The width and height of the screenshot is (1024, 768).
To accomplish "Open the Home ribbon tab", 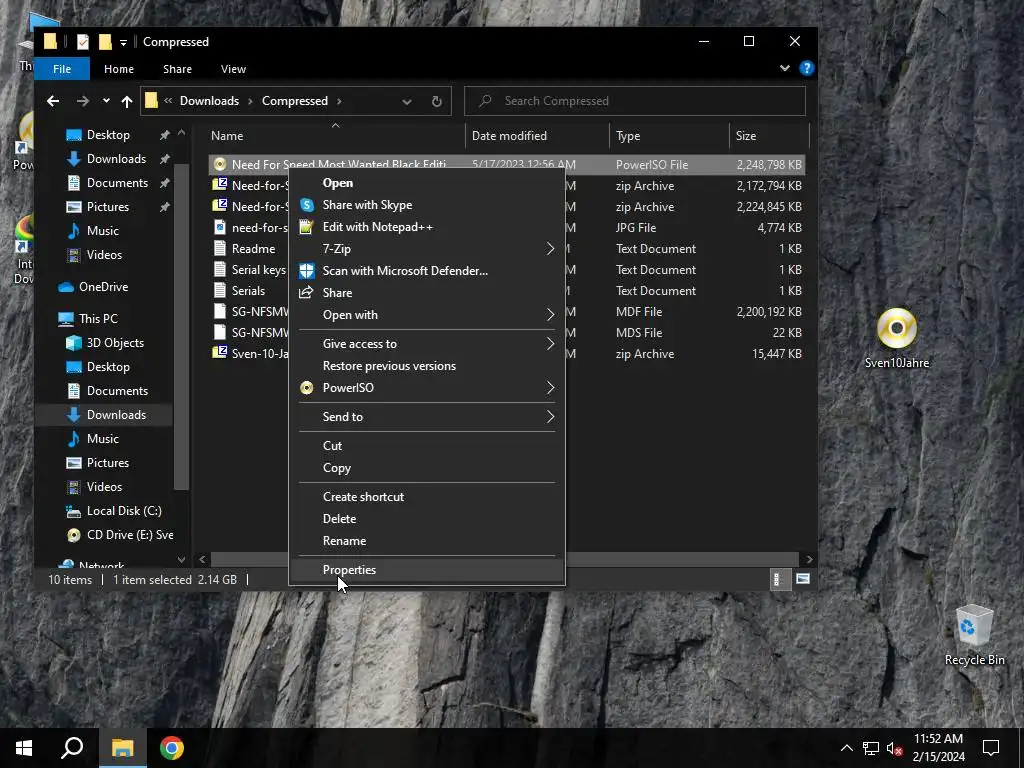I will pos(119,69).
